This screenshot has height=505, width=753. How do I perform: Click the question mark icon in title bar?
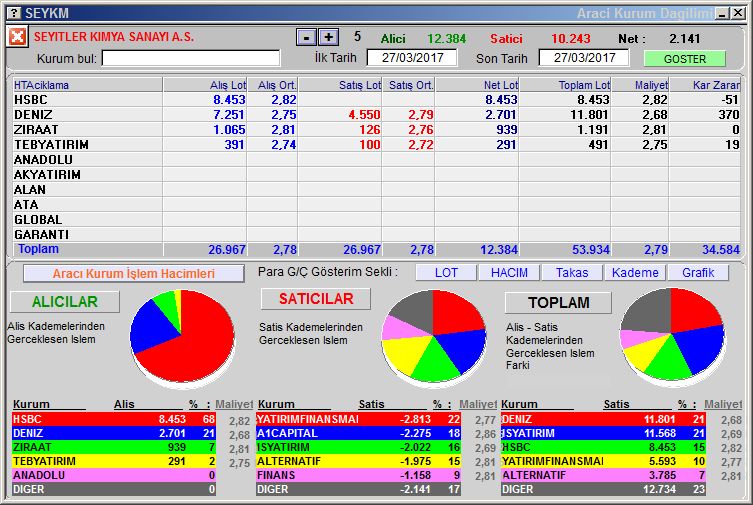(16, 13)
